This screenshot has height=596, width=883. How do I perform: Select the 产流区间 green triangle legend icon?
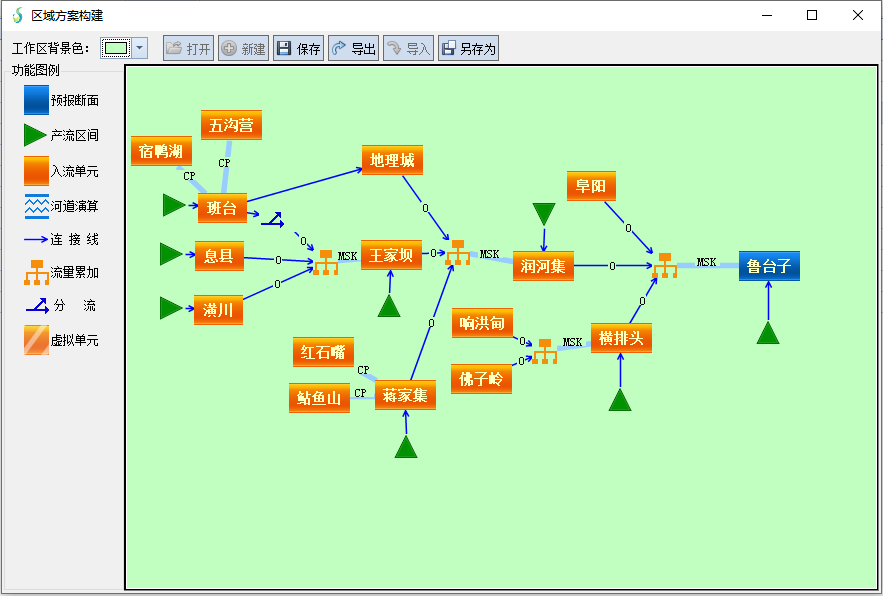(36, 135)
